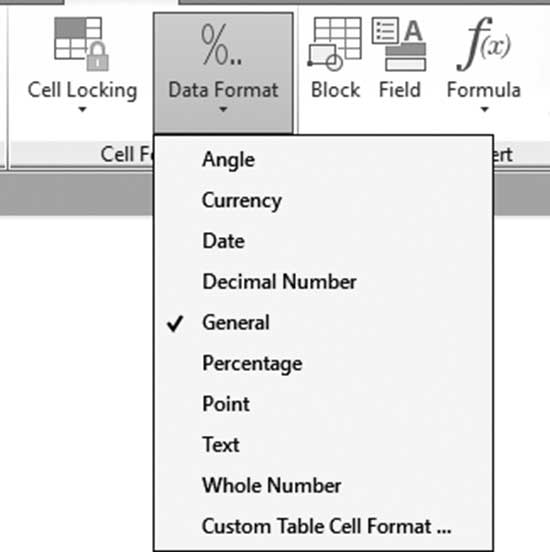Choose the Point data format
Viewport: 550px width, 552px height.
[x=323, y=404]
